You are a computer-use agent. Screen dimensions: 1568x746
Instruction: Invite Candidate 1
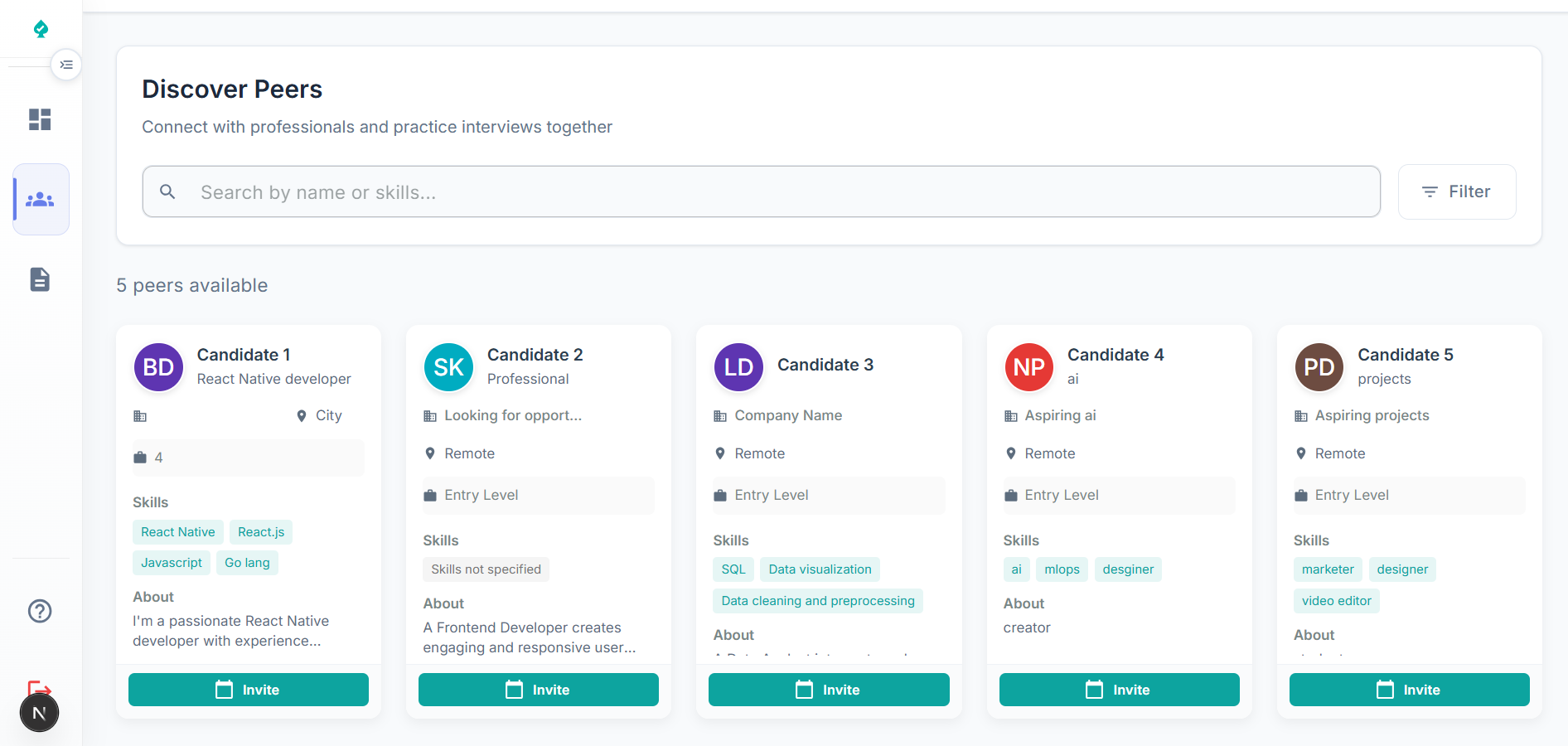click(x=248, y=690)
